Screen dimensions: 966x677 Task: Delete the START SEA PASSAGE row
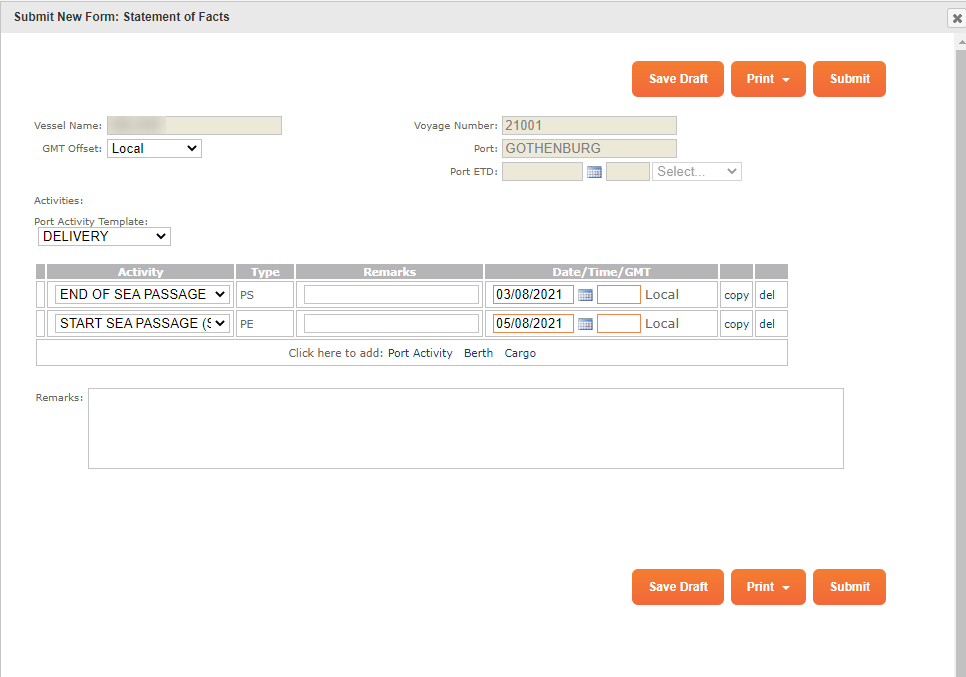767,324
